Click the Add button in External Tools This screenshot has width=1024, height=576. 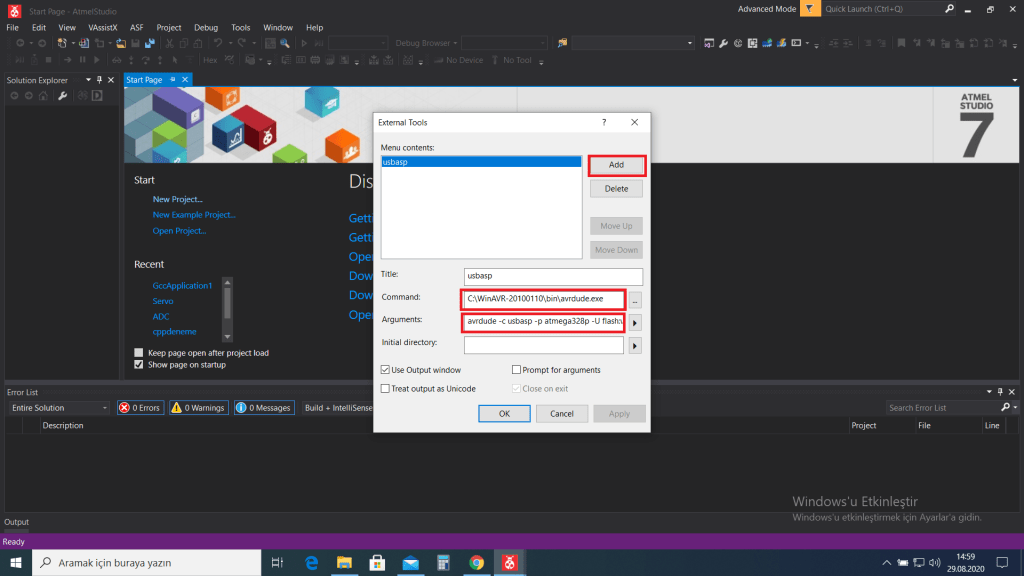click(x=616, y=165)
